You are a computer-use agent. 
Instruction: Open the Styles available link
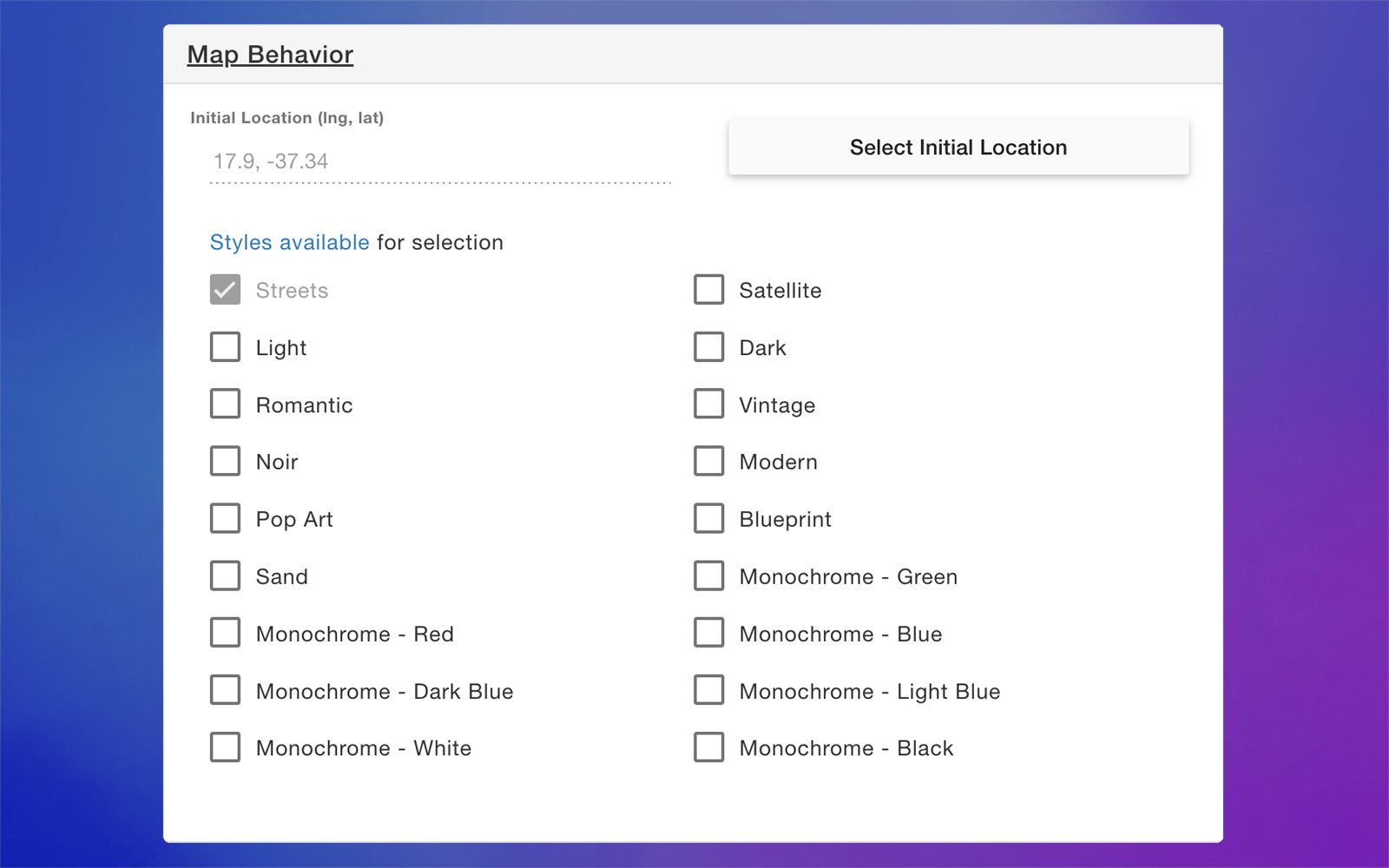tap(289, 242)
